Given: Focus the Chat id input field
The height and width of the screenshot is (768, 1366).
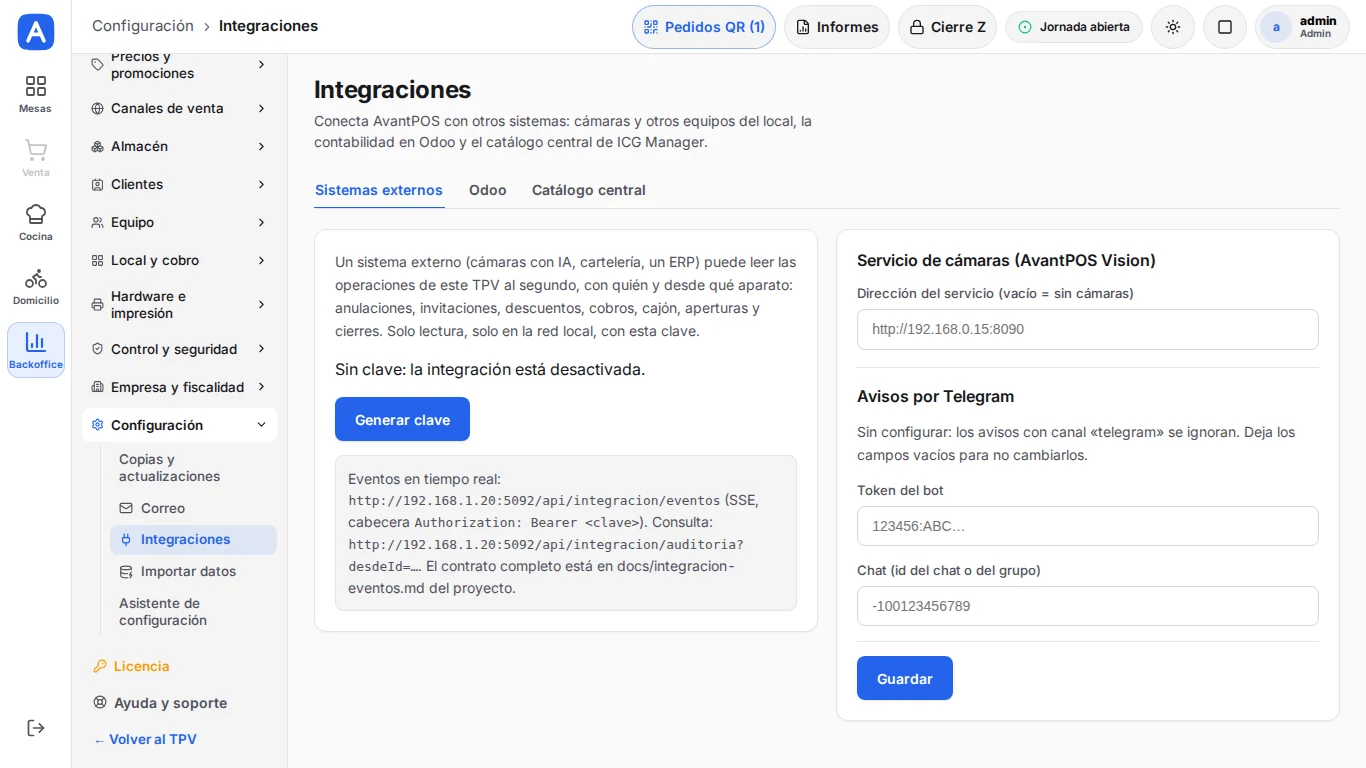Looking at the screenshot, I should [x=1088, y=606].
